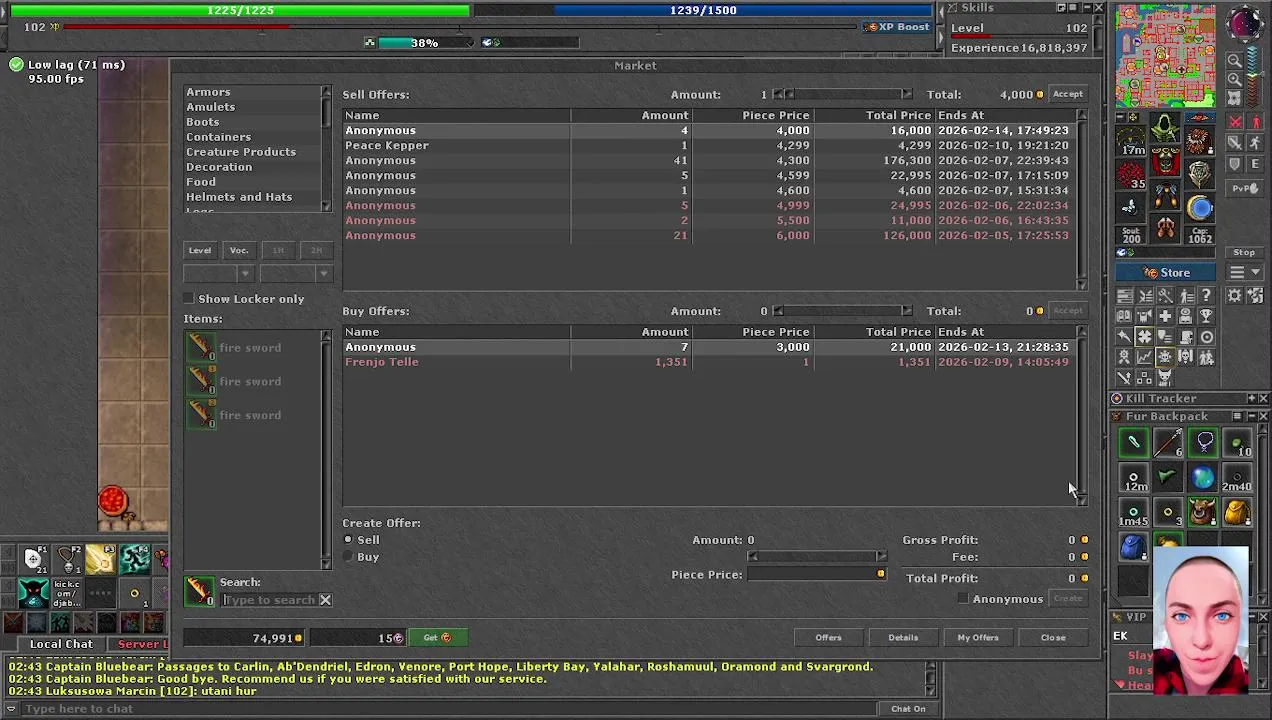Screen dimensions: 1272x720
Task: Click the Type here to chat field
Action: point(450,709)
